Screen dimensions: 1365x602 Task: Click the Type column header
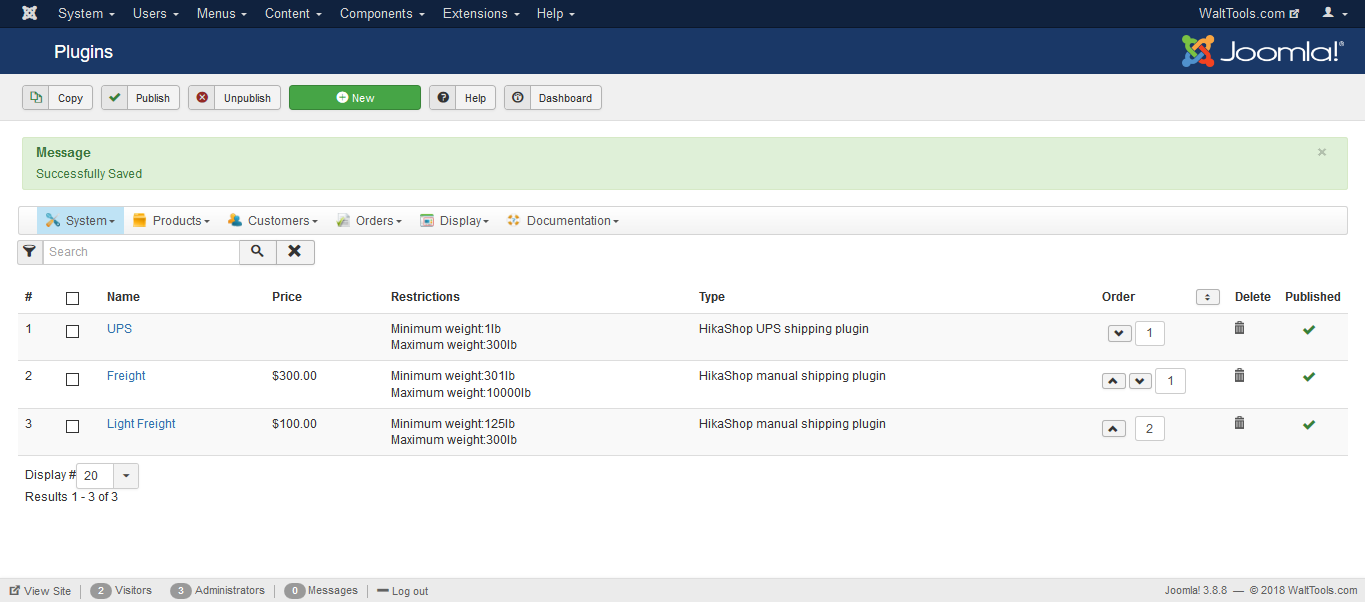[x=712, y=297]
